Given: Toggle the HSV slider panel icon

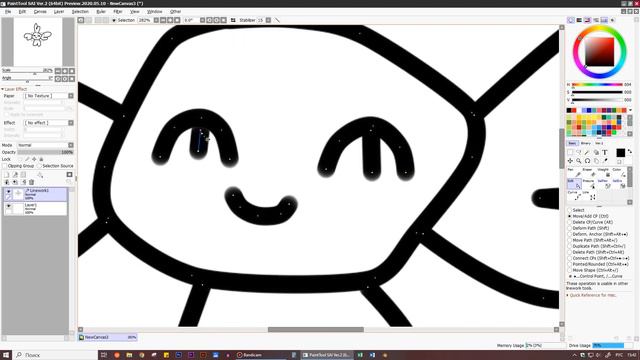Looking at the screenshot, I should (x=587, y=20).
